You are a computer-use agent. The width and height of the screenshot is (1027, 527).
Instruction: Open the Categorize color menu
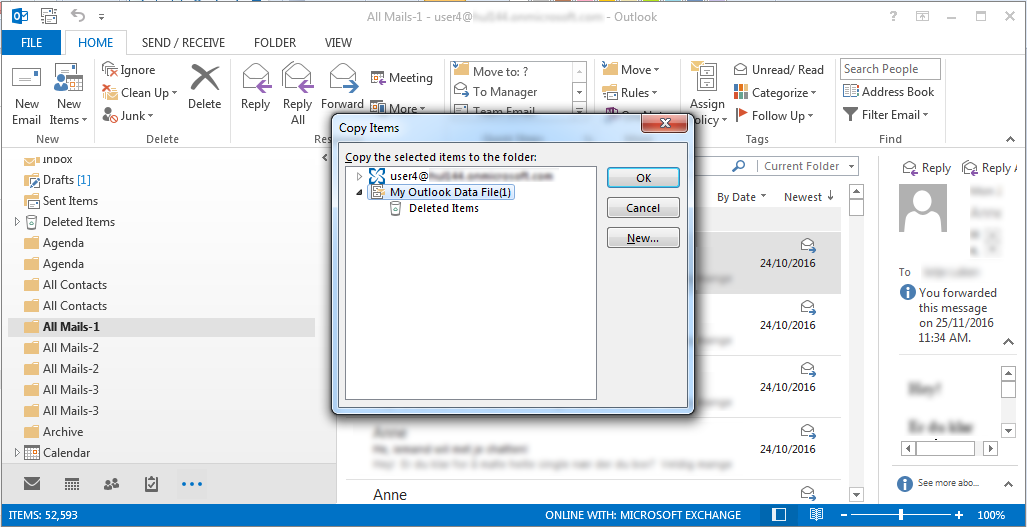(775, 93)
